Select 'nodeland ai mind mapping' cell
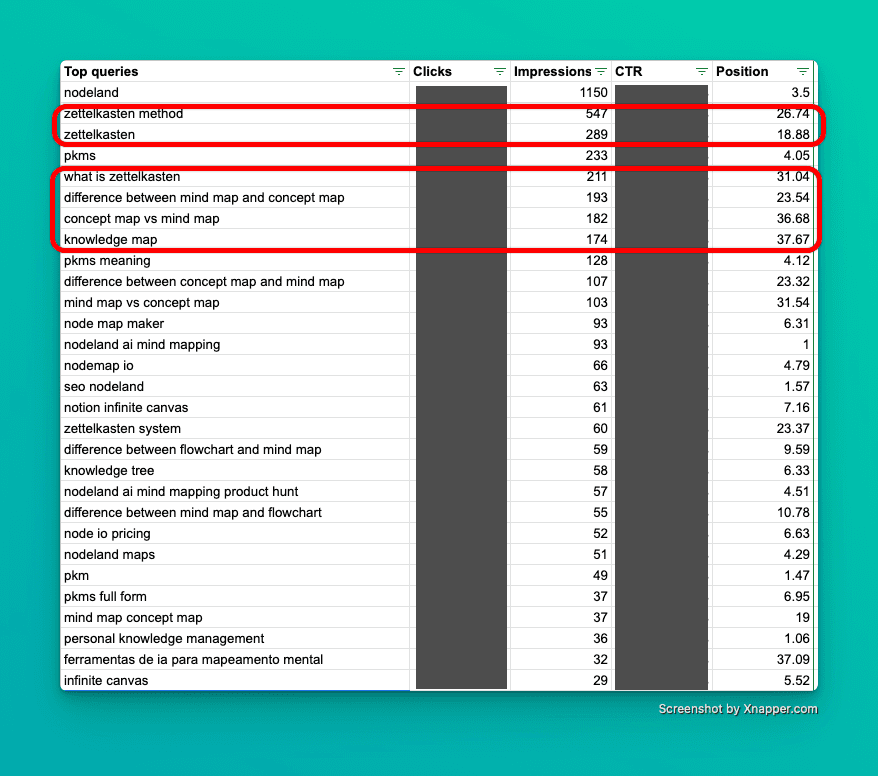The image size is (878, 776). click(x=235, y=344)
